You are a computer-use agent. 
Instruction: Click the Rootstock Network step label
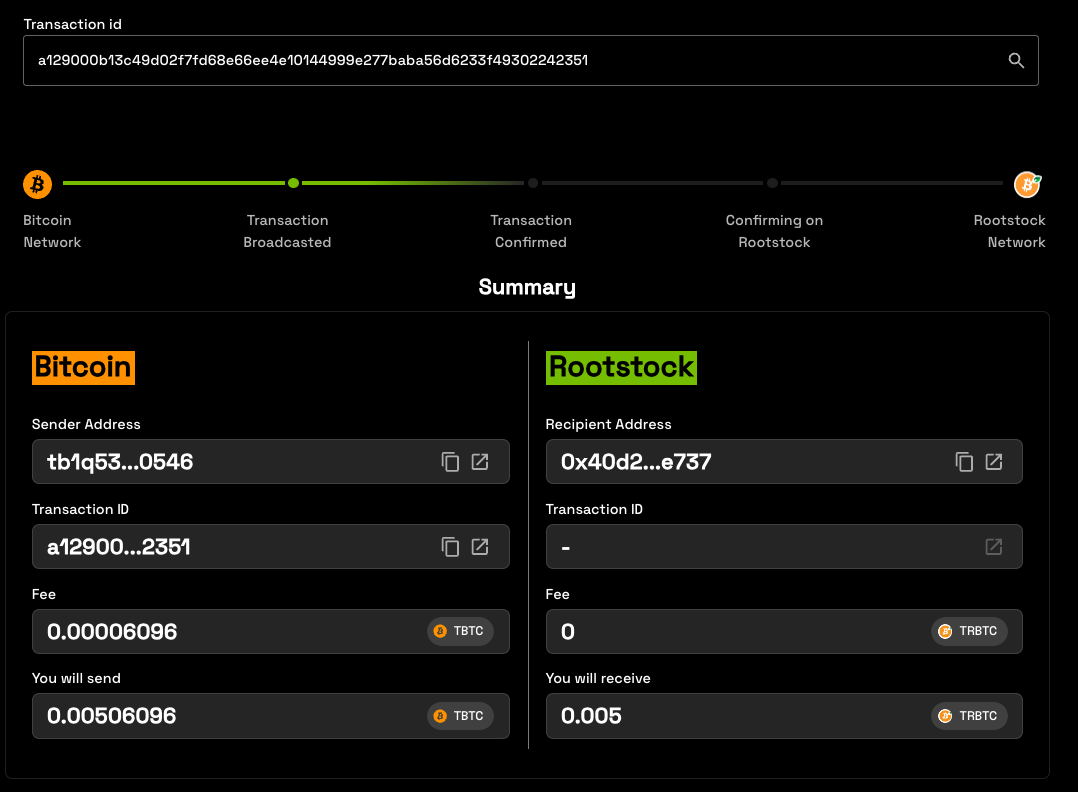(1010, 231)
